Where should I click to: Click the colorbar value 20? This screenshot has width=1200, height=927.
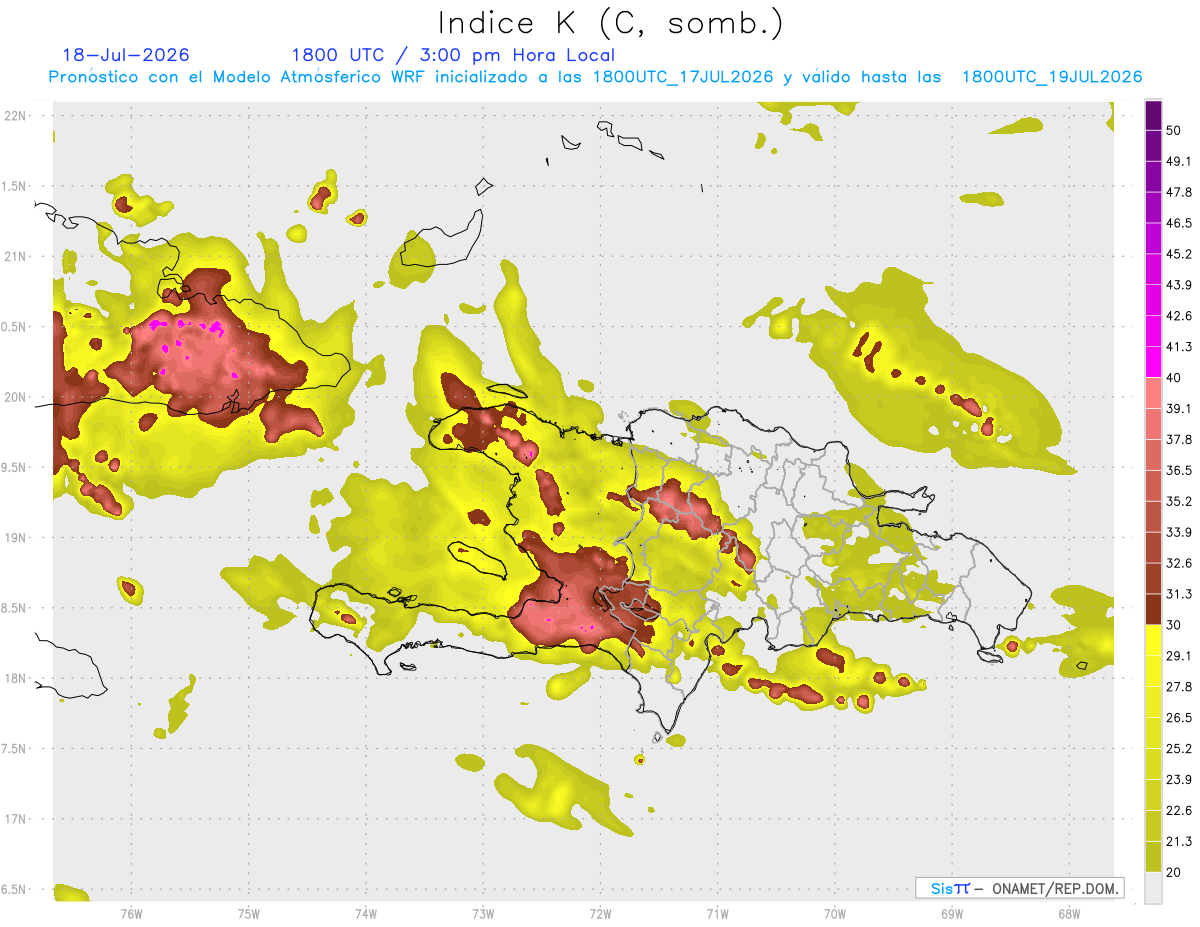coord(1174,872)
